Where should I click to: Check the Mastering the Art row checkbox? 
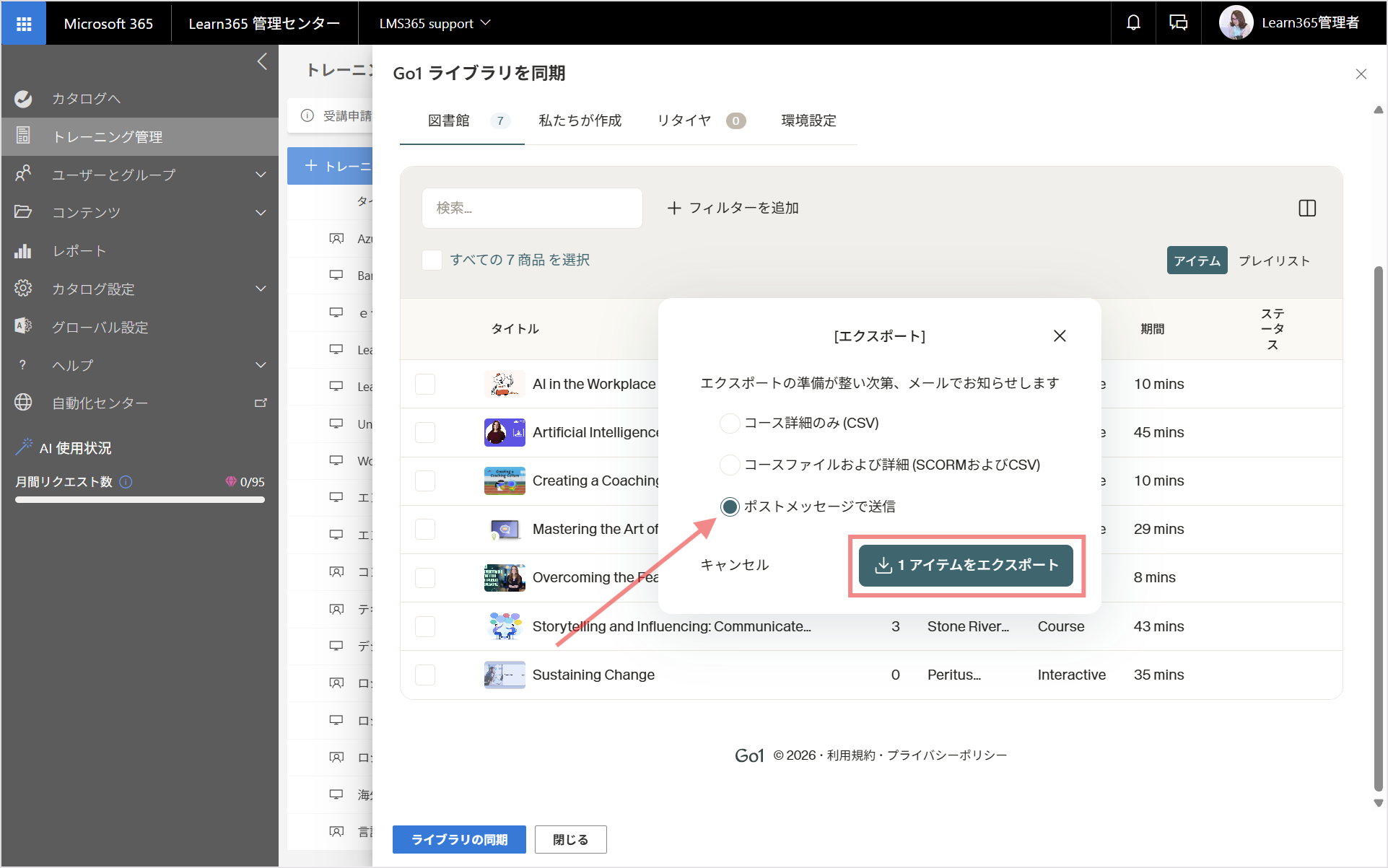pos(425,529)
